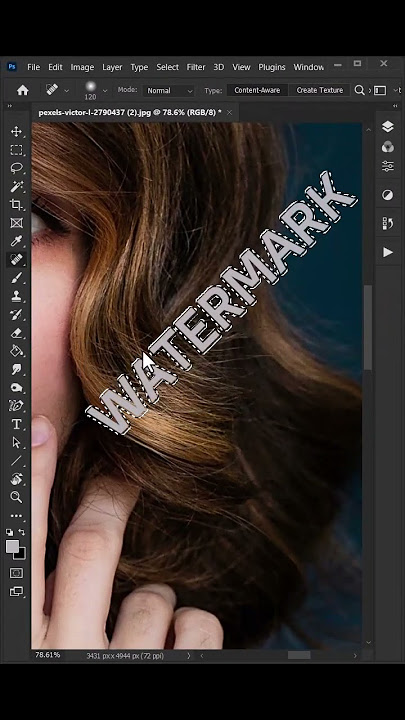Viewport: 405px width, 720px height.
Task: Select the Eyedropper tool
Action: pos(17,241)
